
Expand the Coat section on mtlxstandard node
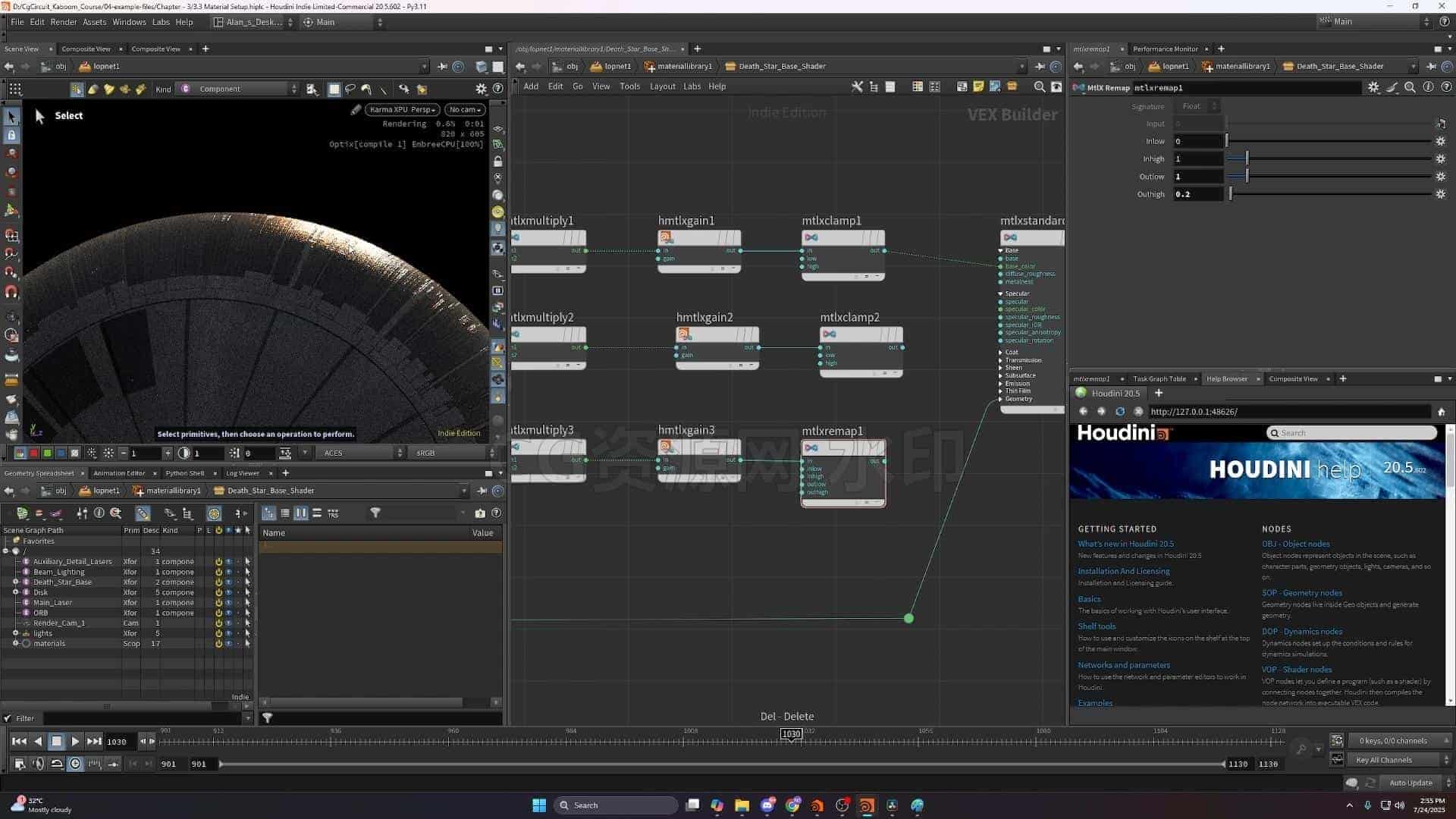[1001, 352]
